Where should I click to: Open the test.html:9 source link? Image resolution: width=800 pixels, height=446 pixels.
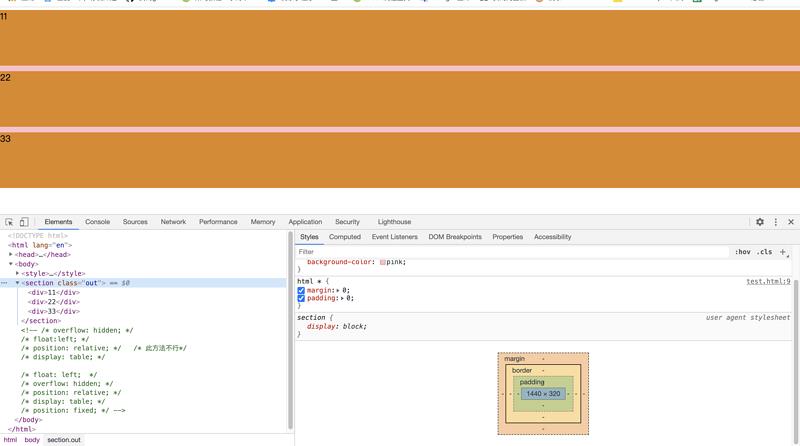tap(768, 281)
